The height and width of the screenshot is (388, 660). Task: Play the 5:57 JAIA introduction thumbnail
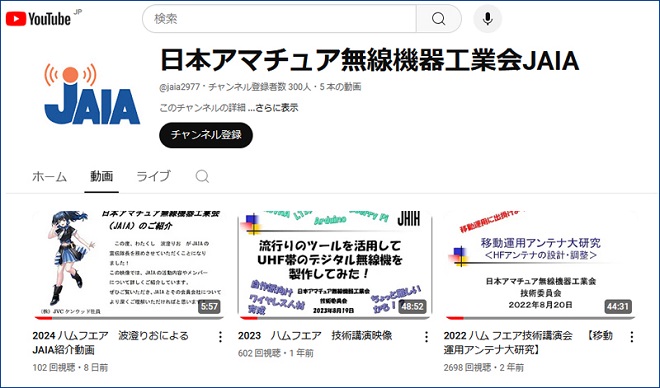tap(128, 265)
